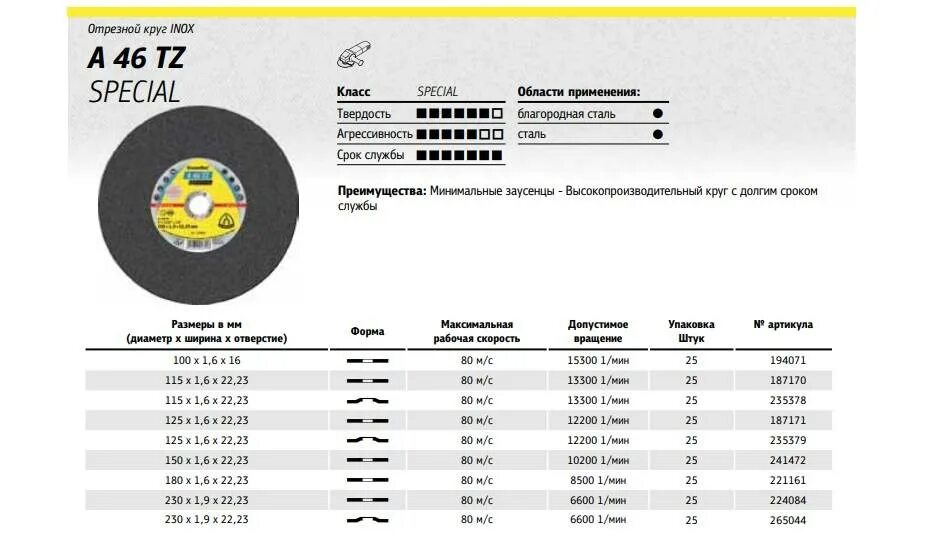This screenshot has width=928, height=537.
Task: Click the Области применения heading
Action: [x=579, y=92]
